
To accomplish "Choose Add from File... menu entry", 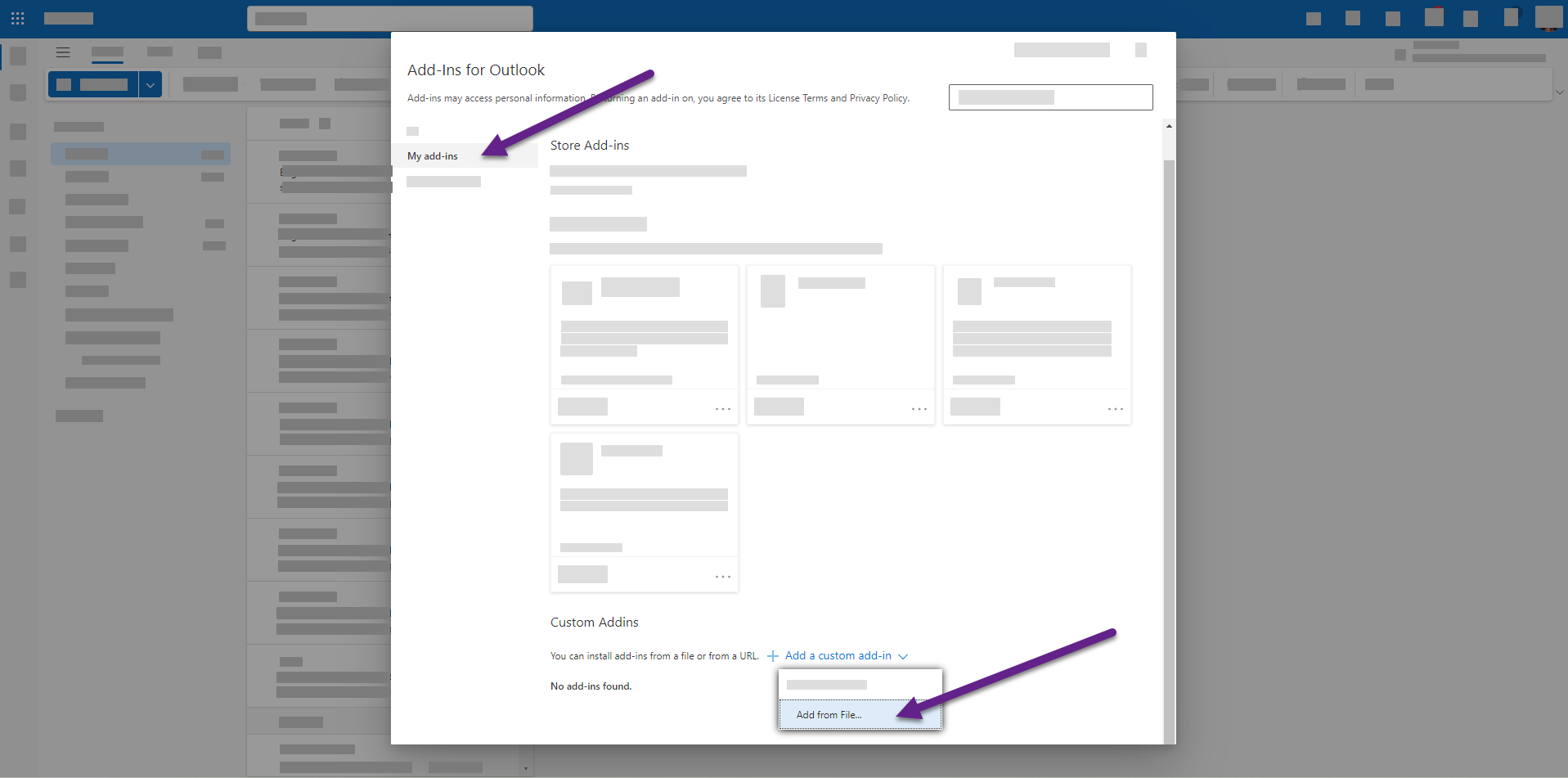I will click(x=860, y=714).
